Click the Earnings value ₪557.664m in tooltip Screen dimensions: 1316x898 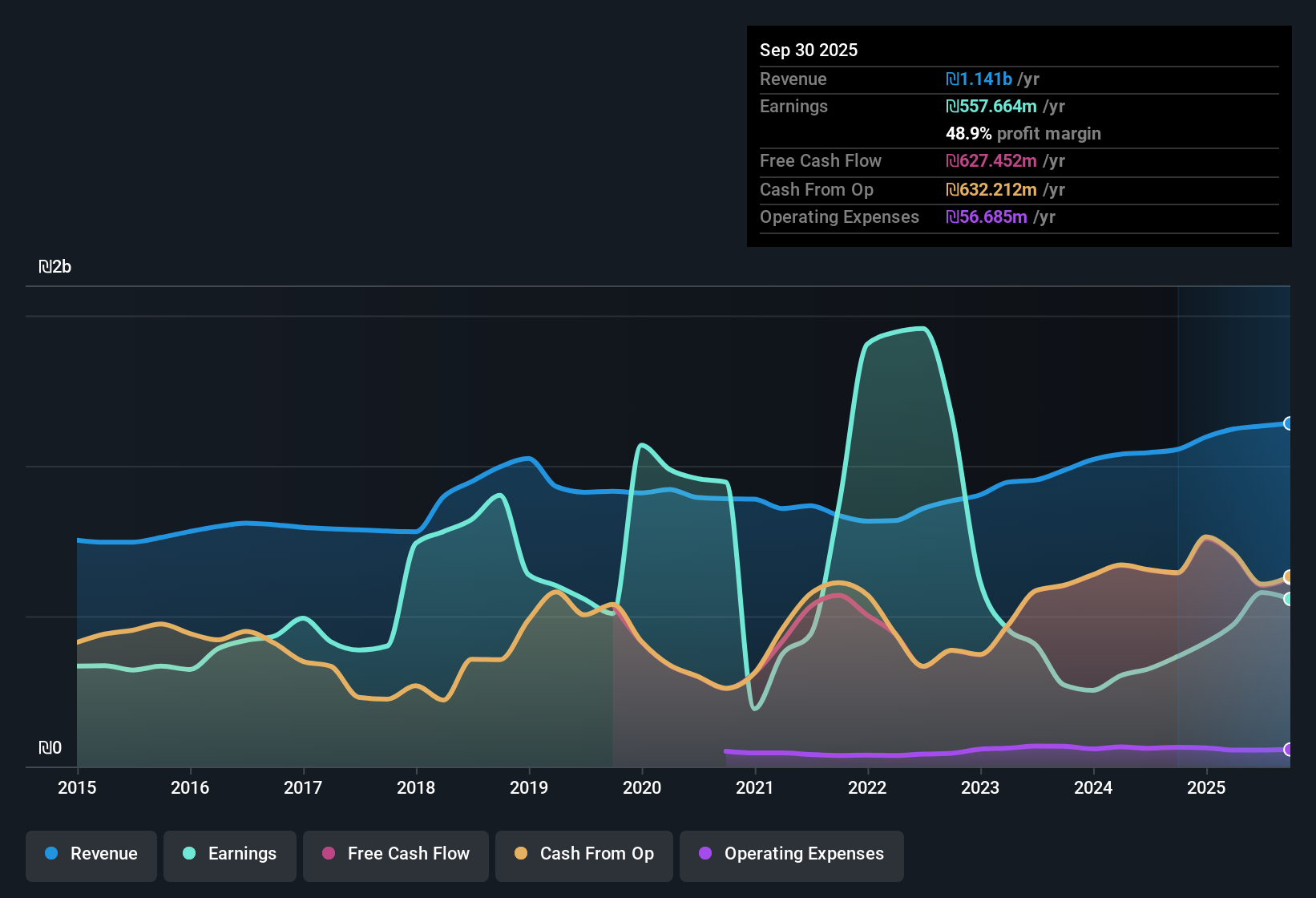991,106
